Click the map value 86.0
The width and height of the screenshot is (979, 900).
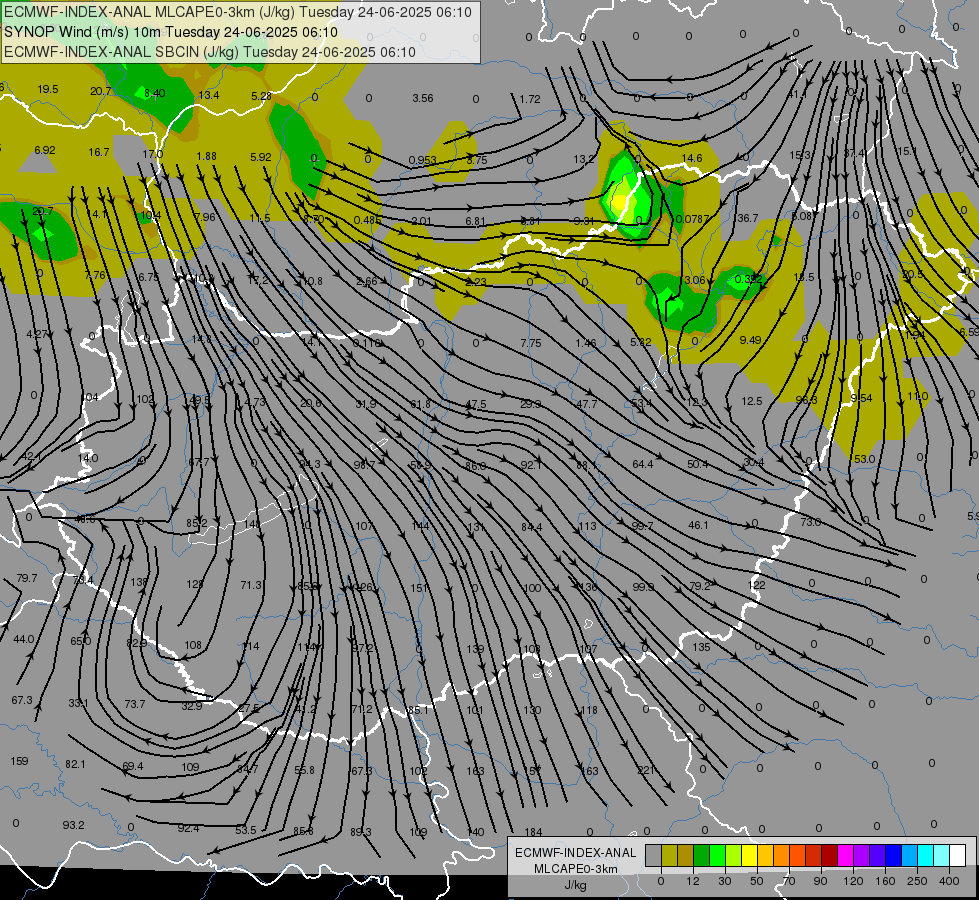pos(475,466)
